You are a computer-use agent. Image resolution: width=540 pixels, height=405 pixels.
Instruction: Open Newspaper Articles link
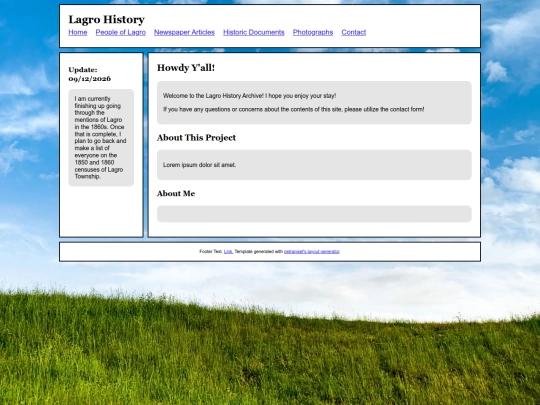pyautogui.click(x=184, y=32)
